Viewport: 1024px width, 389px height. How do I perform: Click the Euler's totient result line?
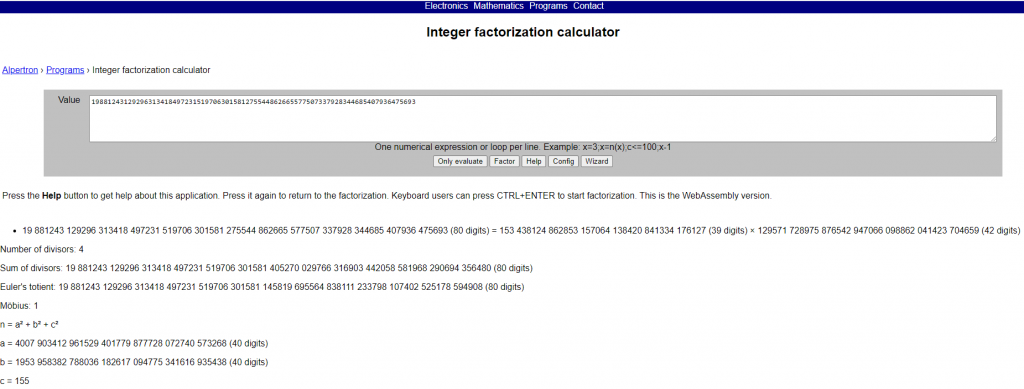point(262,287)
